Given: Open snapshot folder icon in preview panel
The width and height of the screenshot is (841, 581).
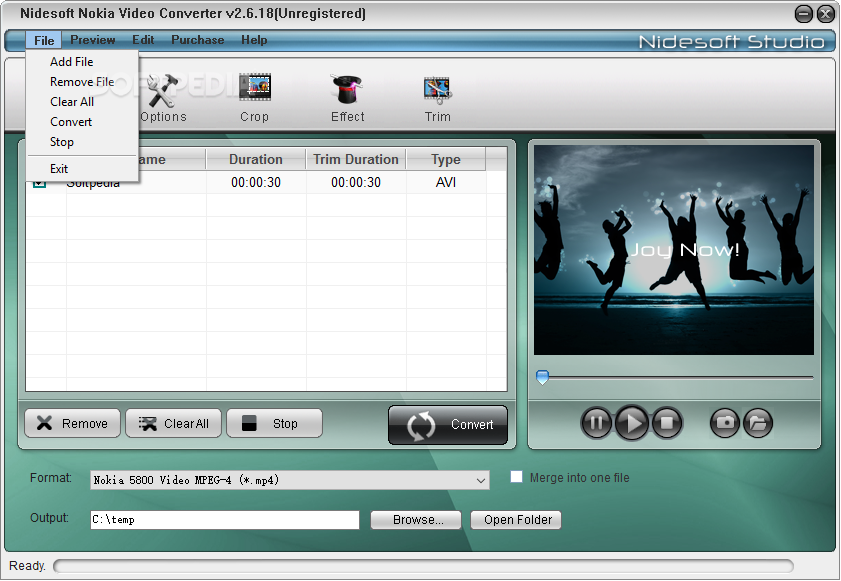Looking at the screenshot, I should point(758,423).
